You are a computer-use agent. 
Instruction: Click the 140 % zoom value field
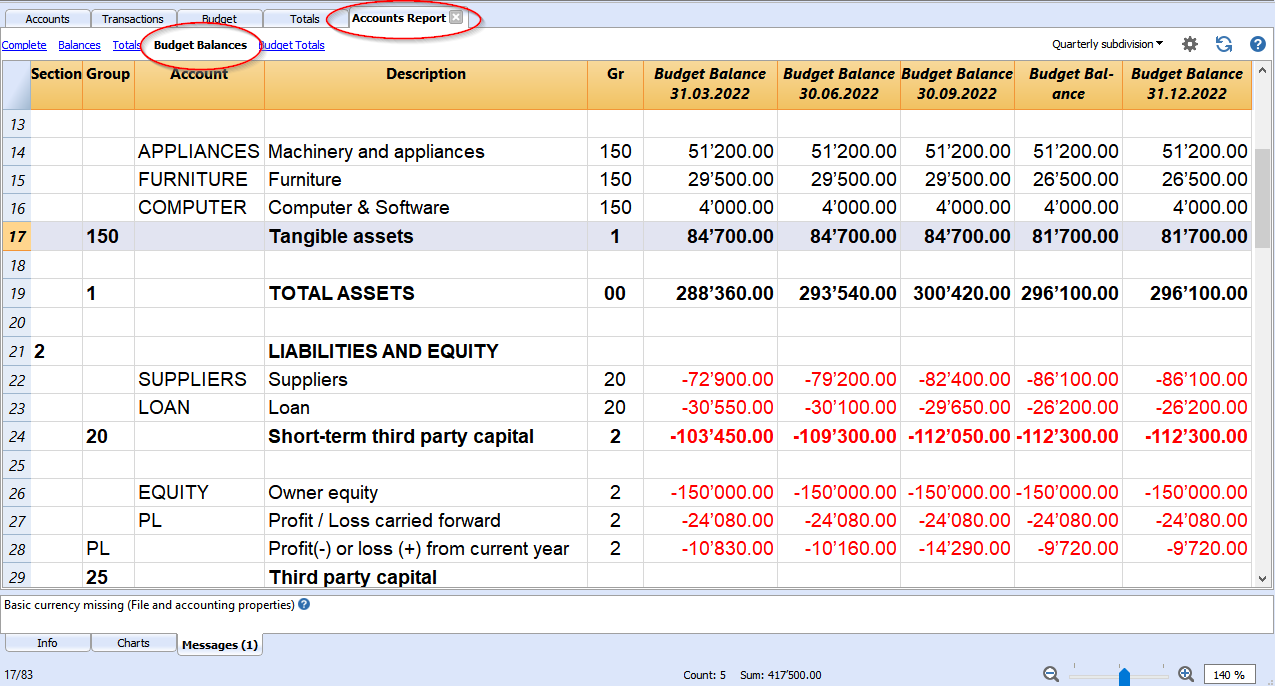tap(1229, 675)
